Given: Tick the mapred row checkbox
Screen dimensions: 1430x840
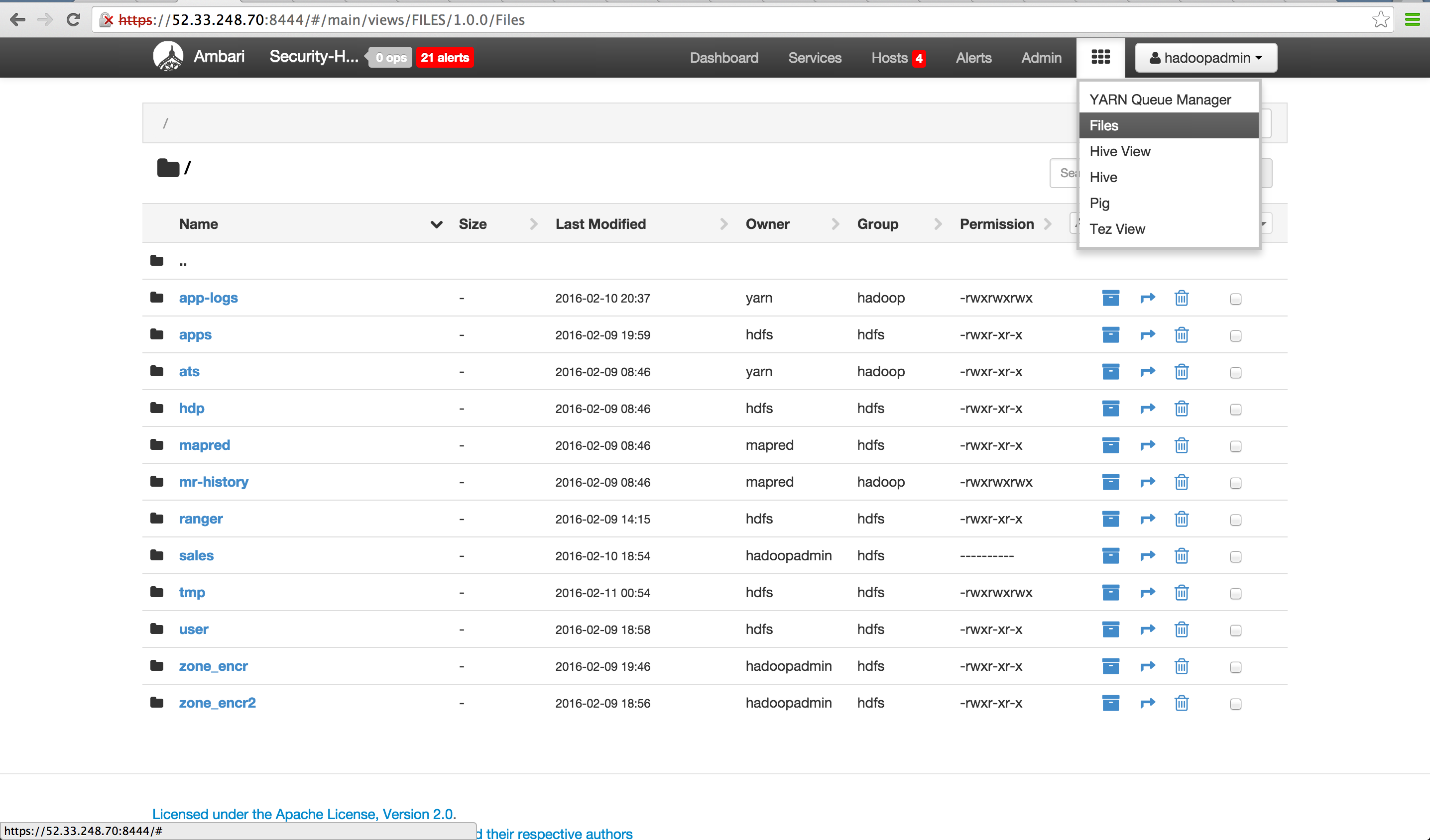Looking at the screenshot, I should pos(1235,446).
